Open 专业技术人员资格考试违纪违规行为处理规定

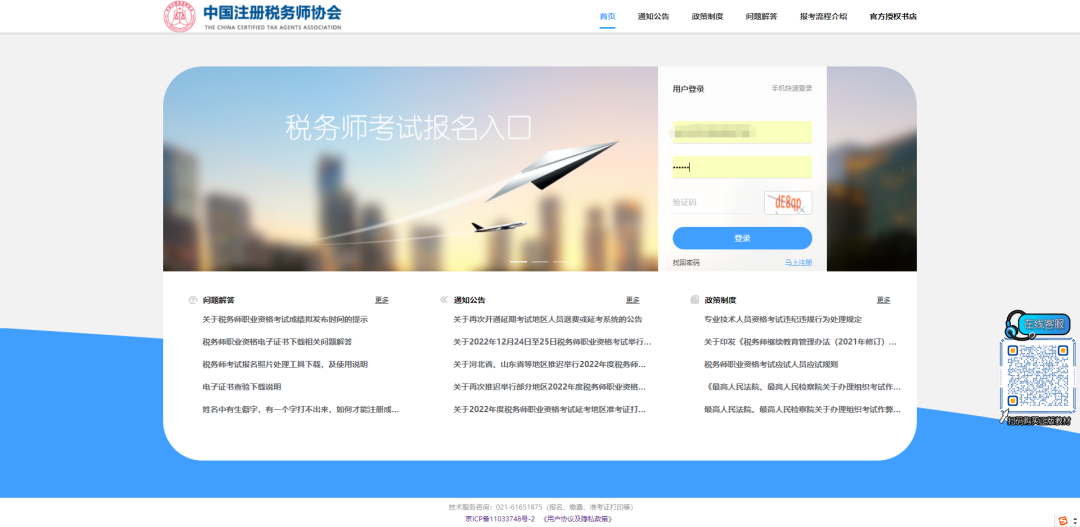coord(783,320)
